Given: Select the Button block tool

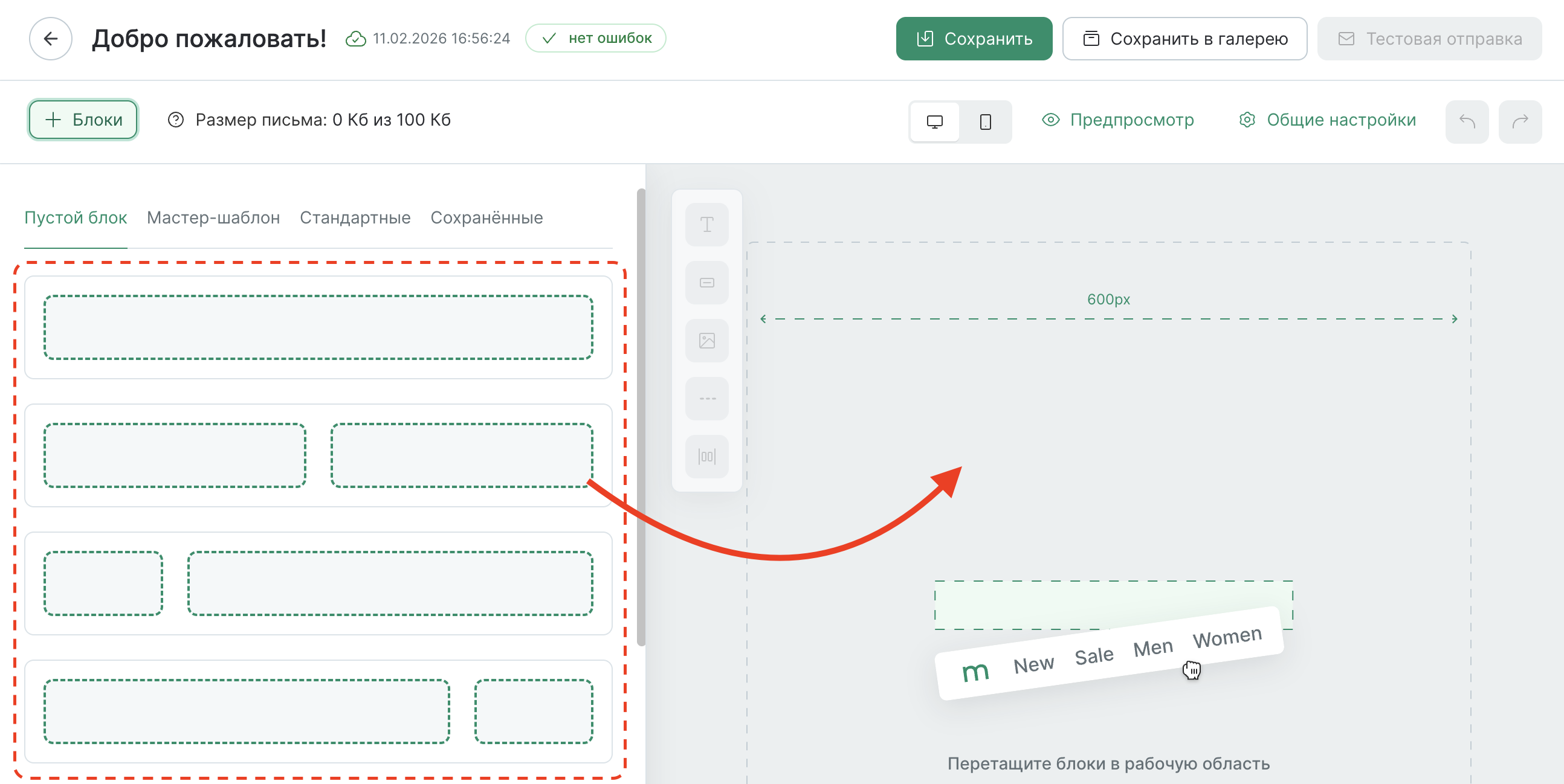Looking at the screenshot, I should click(706, 282).
